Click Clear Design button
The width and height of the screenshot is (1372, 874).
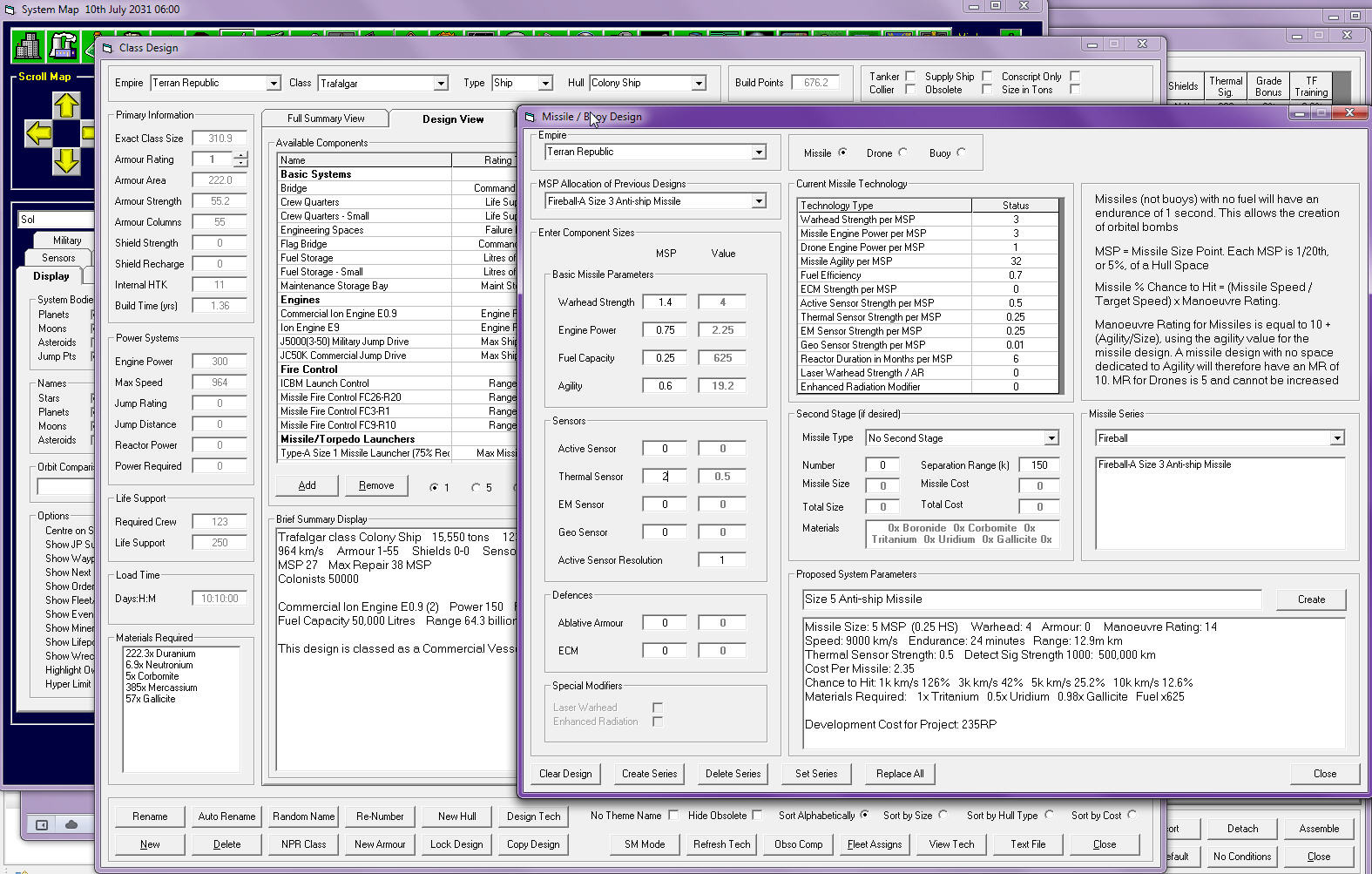(565, 774)
